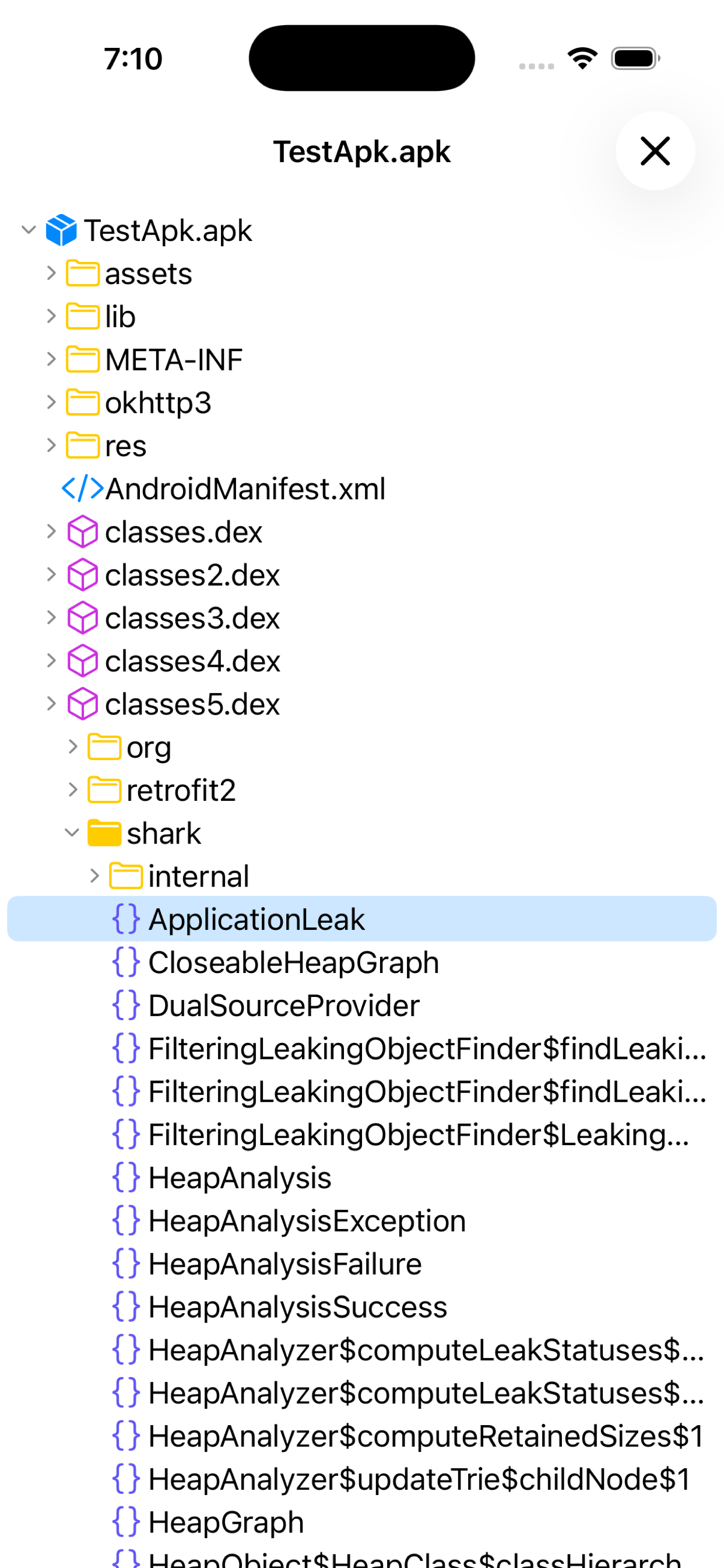Open the HeapGraph class
The width and height of the screenshot is (724, 1568).
(x=226, y=1523)
